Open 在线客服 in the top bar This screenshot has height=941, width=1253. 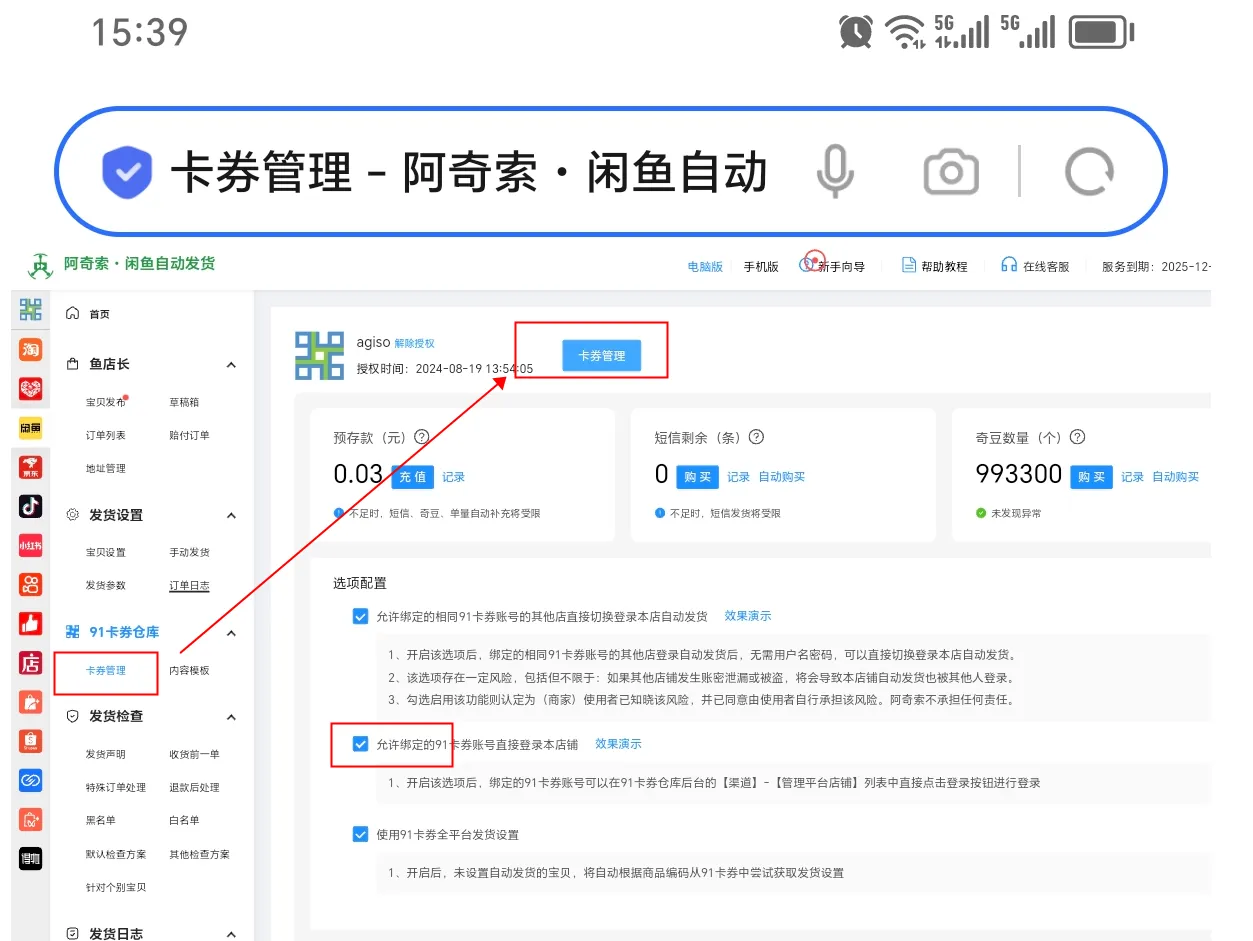1036,267
